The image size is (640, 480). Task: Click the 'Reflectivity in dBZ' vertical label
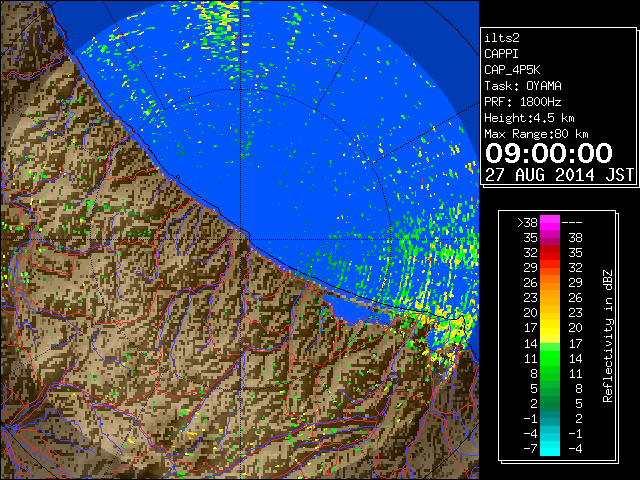608,336
